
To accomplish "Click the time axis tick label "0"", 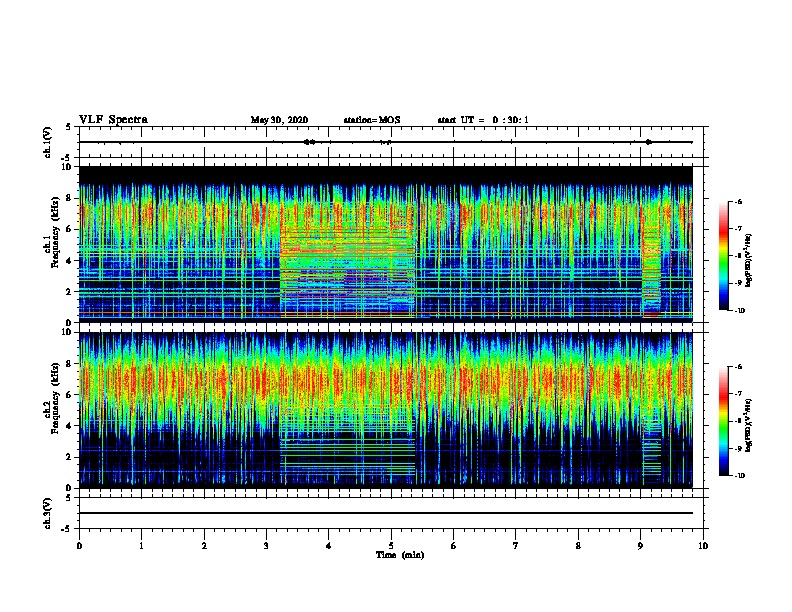I will tap(79, 546).
